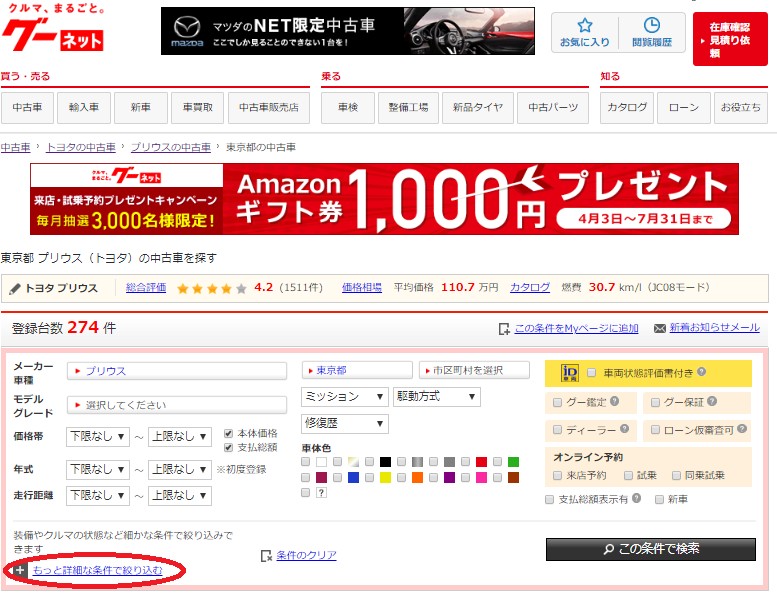Viewport: 777px width, 597px height.
Task: Open 価格帯 lower limit dropdown
Action: [98, 437]
